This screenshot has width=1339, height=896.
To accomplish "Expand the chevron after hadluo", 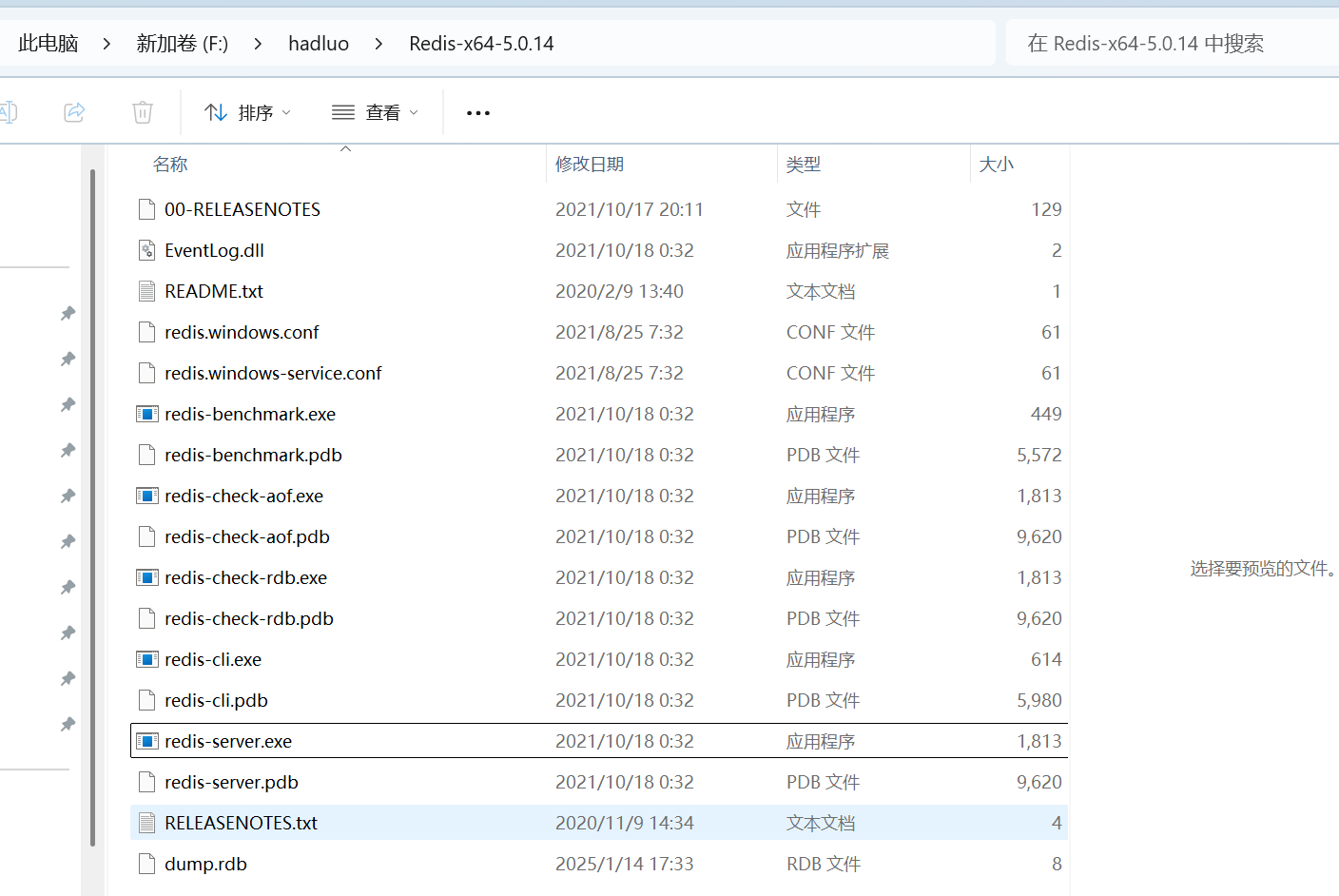I will [x=378, y=44].
